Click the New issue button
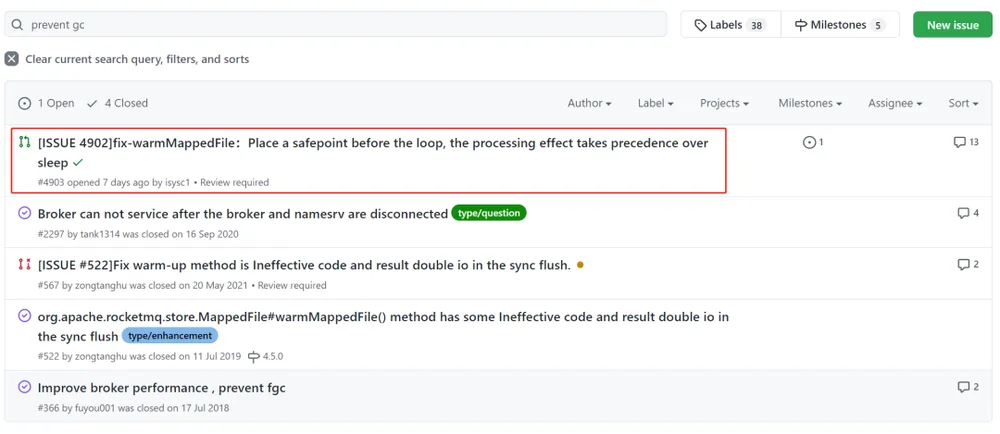Screen dimensions: 1000x434 [953, 25]
